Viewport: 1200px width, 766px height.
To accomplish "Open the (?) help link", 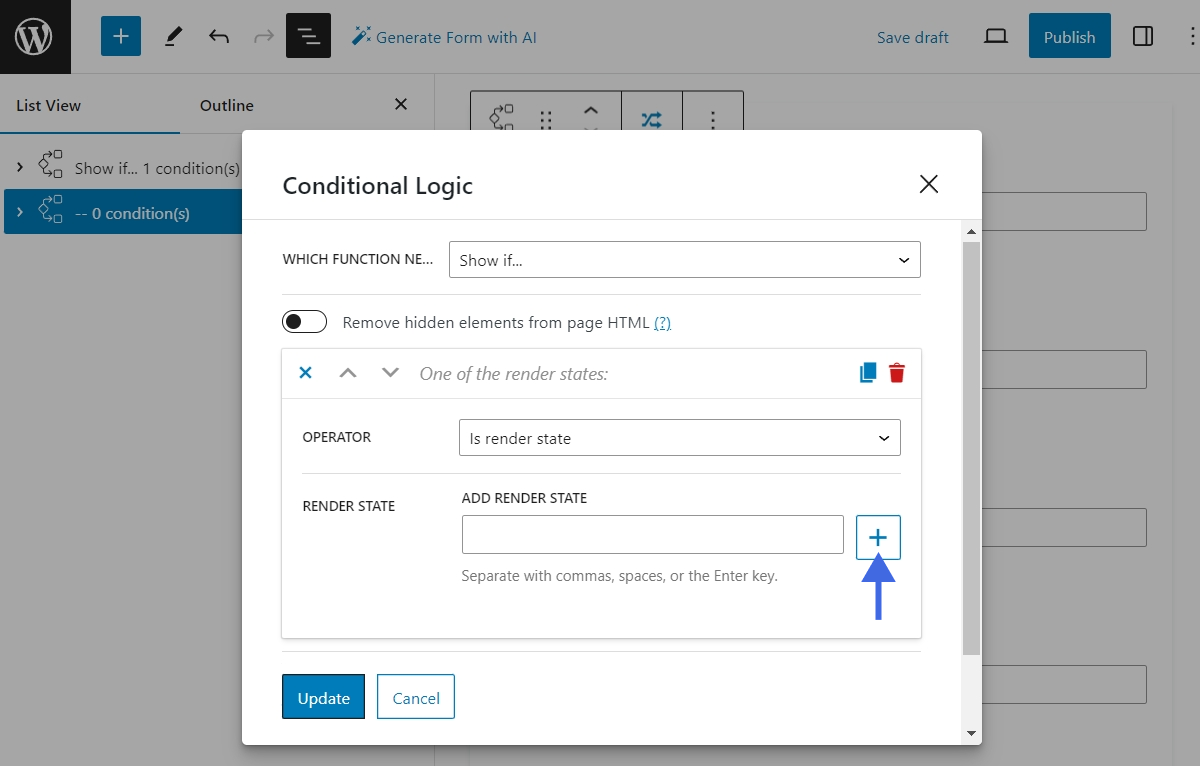I will click(x=662, y=323).
